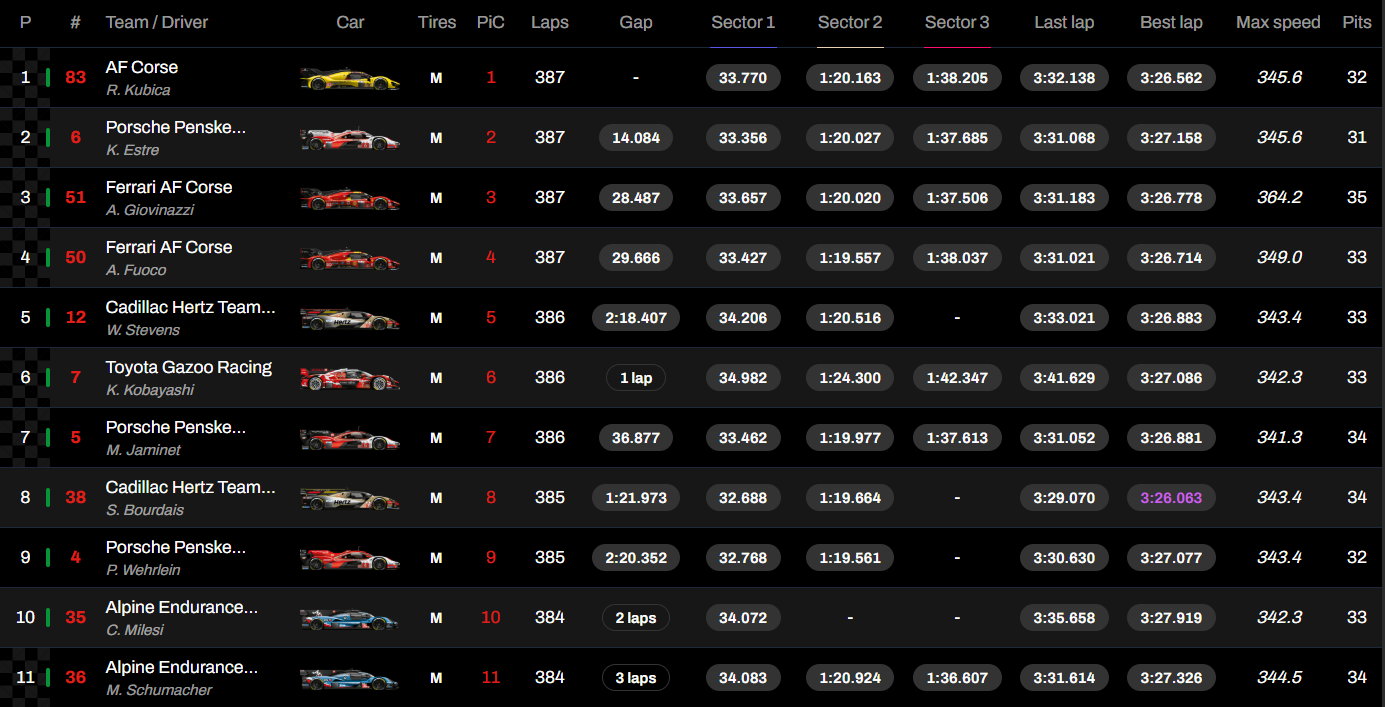
Task: Click the '1 lap' gap badge
Action: click(636, 378)
